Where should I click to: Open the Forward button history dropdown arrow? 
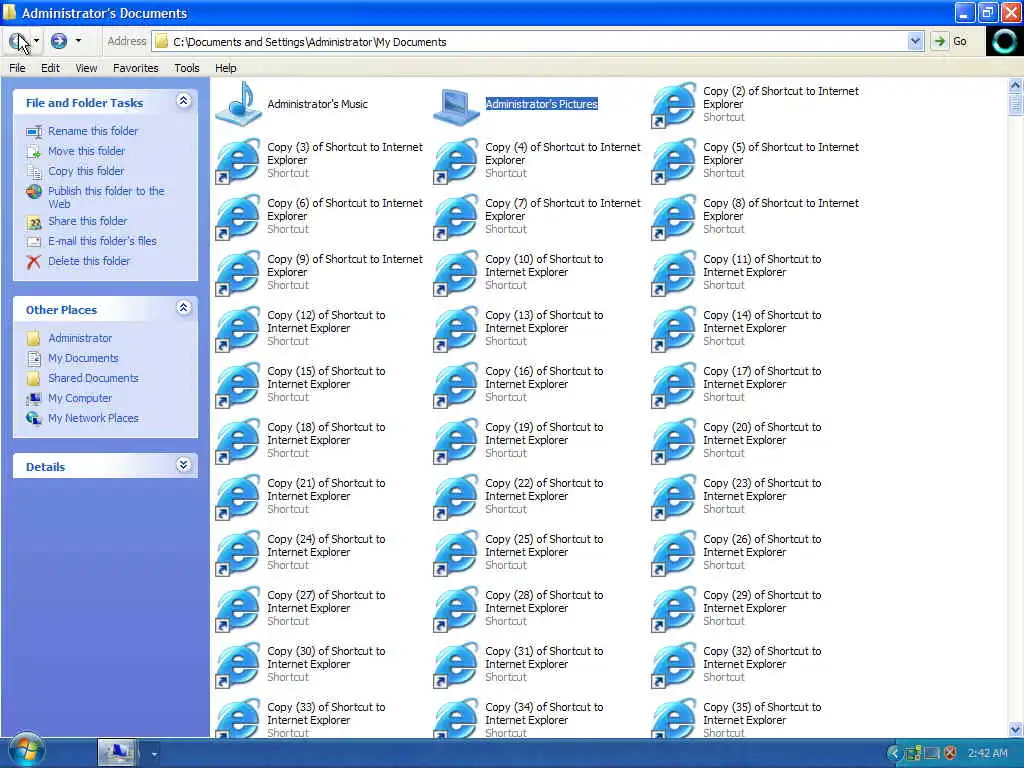(x=78, y=41)
